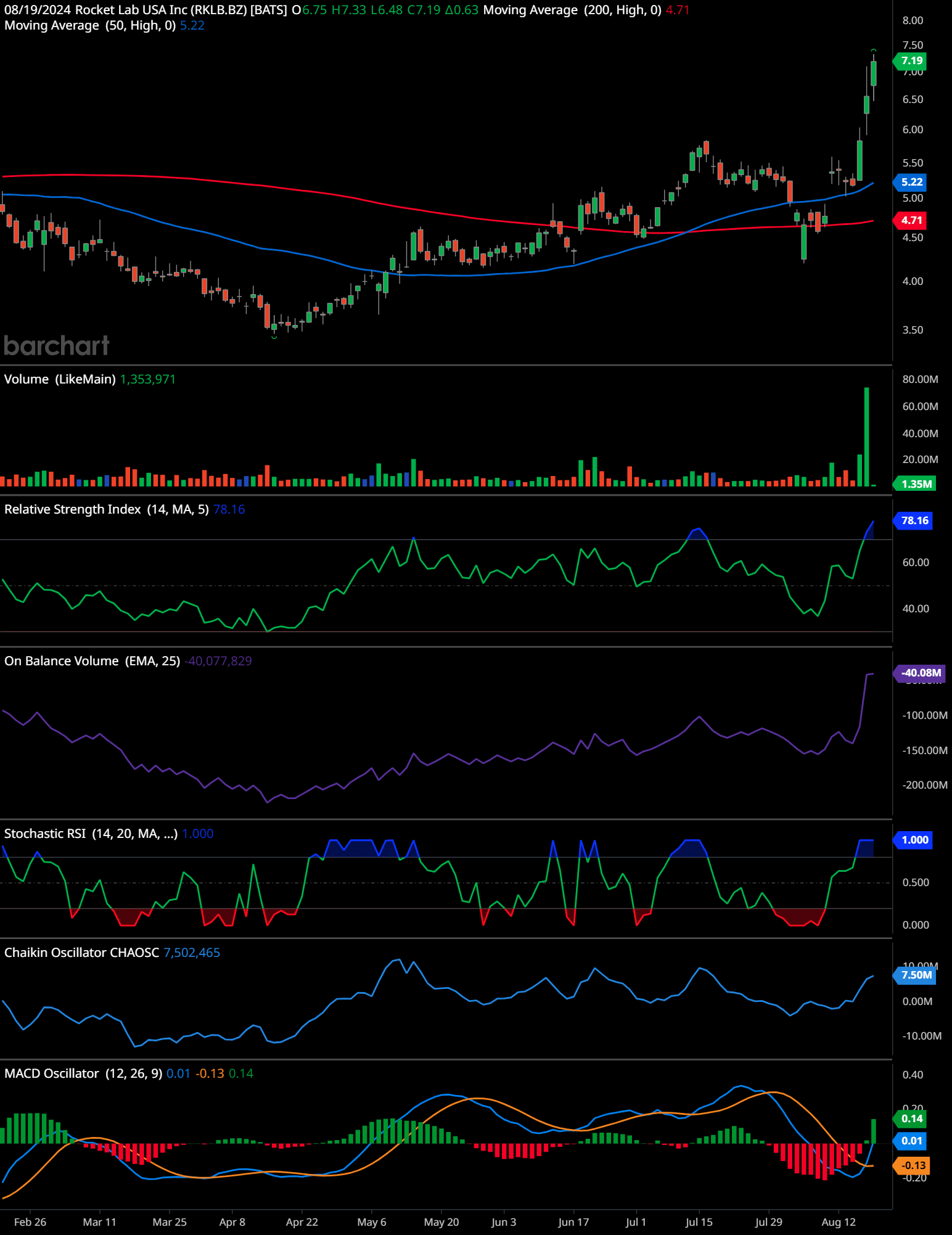Viewport: 952px width, 1235px height.
Task: Click the green 0.14 MACD histogram tag
Action: coord(911,1118)
